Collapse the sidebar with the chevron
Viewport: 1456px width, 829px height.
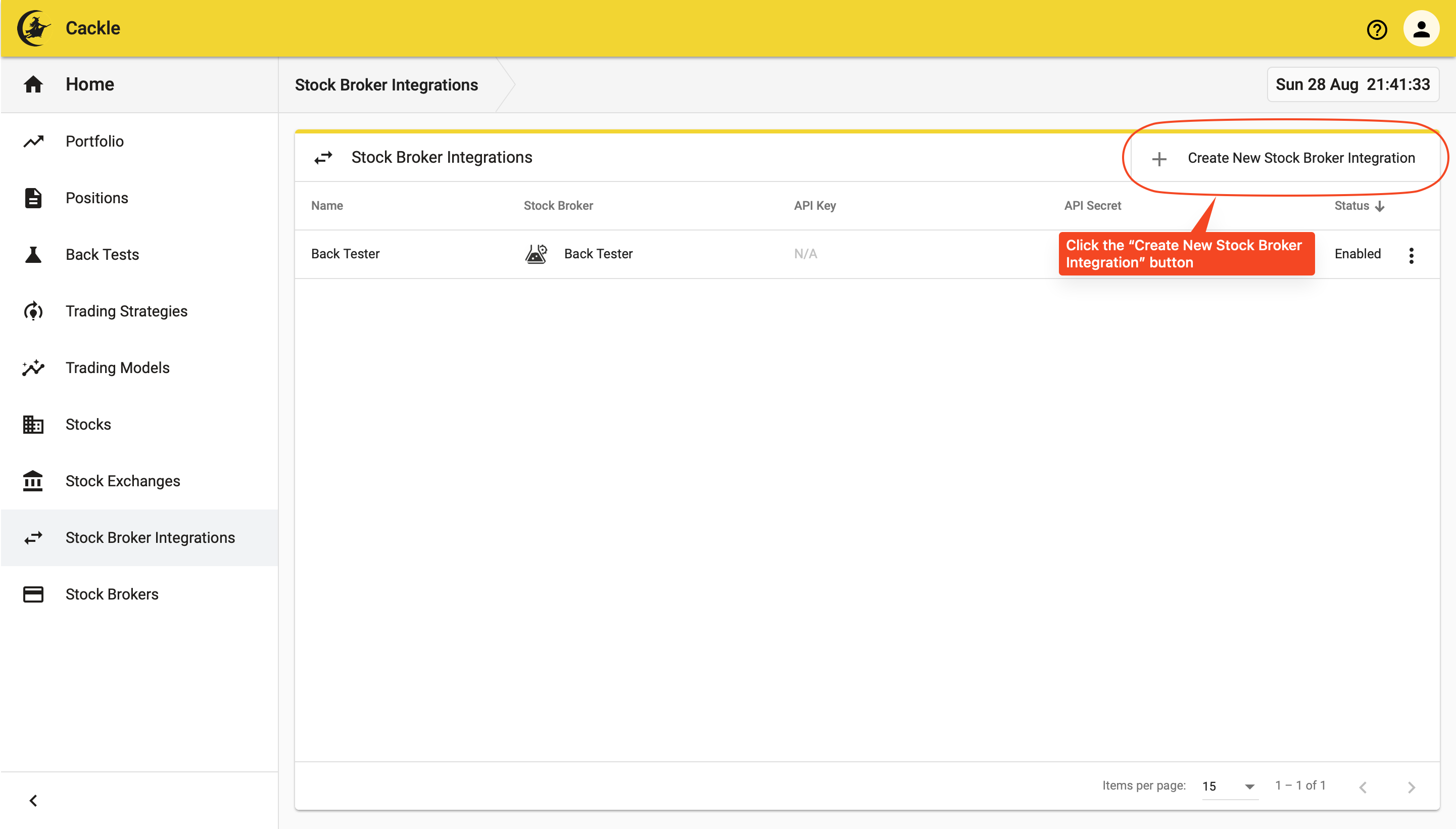tap(33, 801)
